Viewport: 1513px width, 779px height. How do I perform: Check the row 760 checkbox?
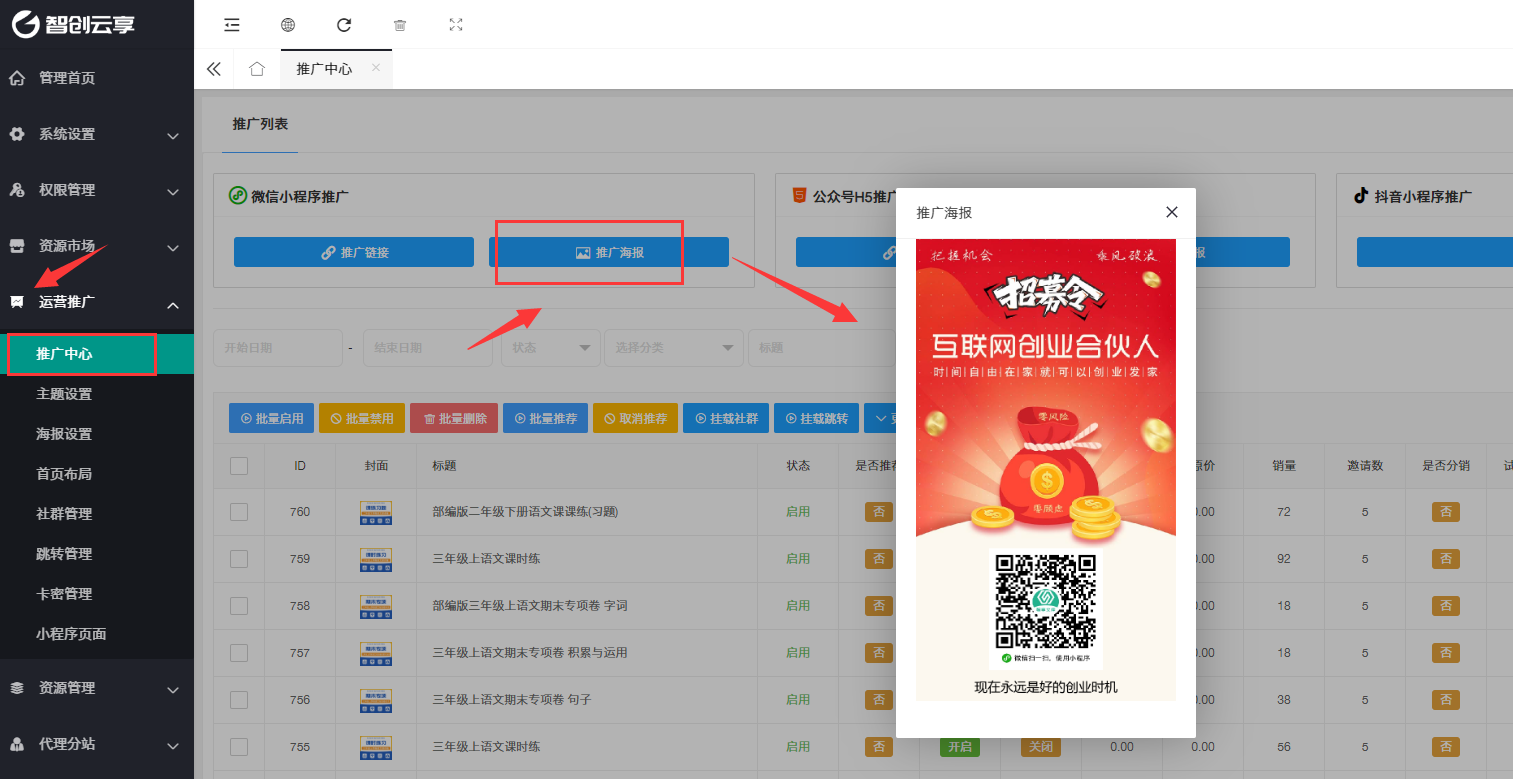pos(239,512)
